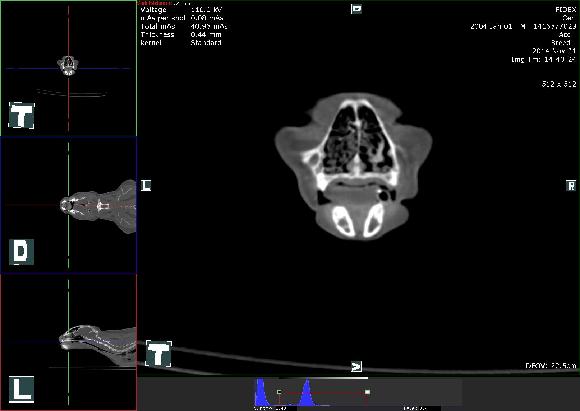The height and width of the screenshot is (411, 580).
Task: Click the top-center orientation marker icon
Action: click(x=356, y=9)
